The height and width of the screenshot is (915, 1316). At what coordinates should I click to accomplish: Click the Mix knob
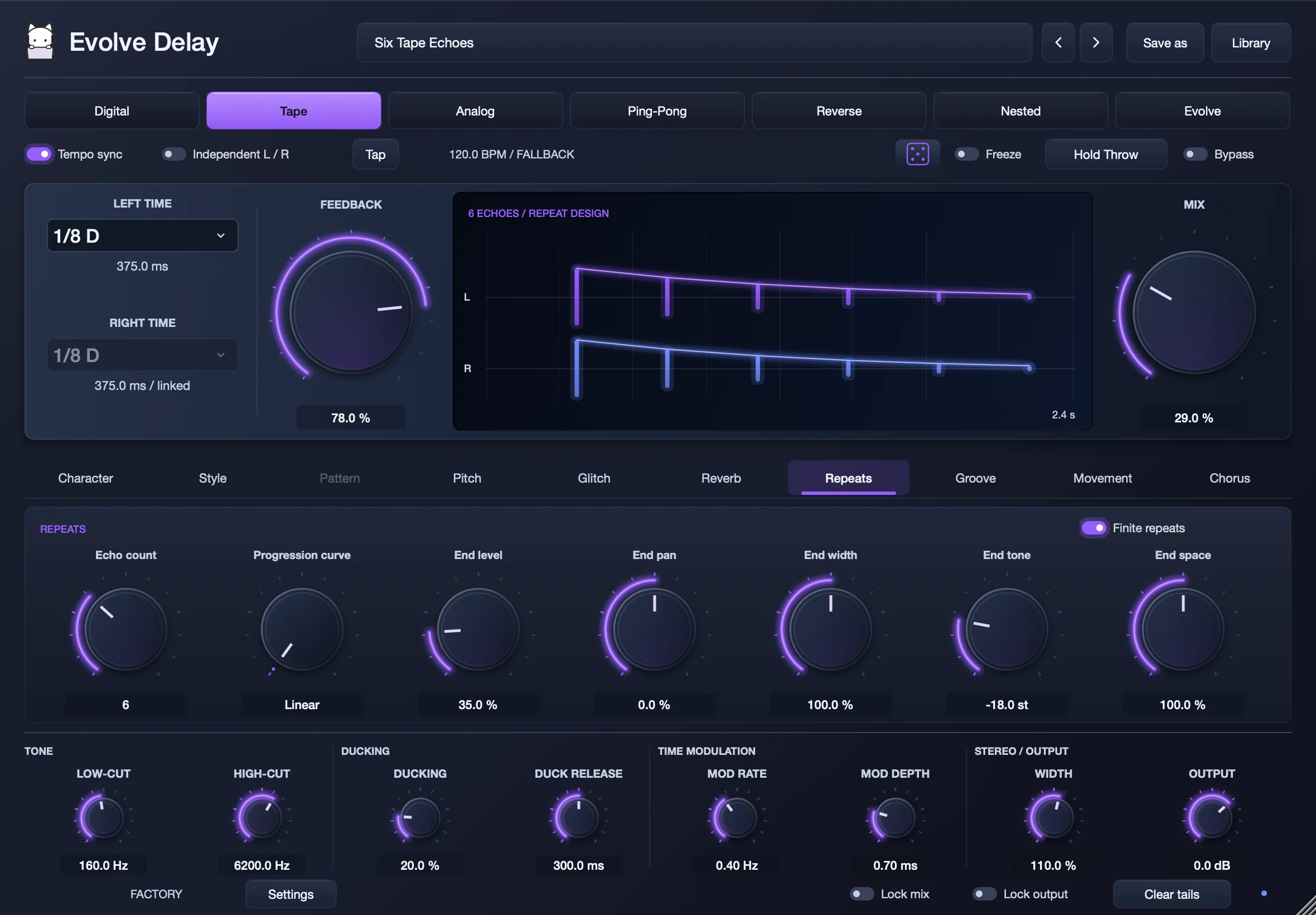coord(1193,312)
